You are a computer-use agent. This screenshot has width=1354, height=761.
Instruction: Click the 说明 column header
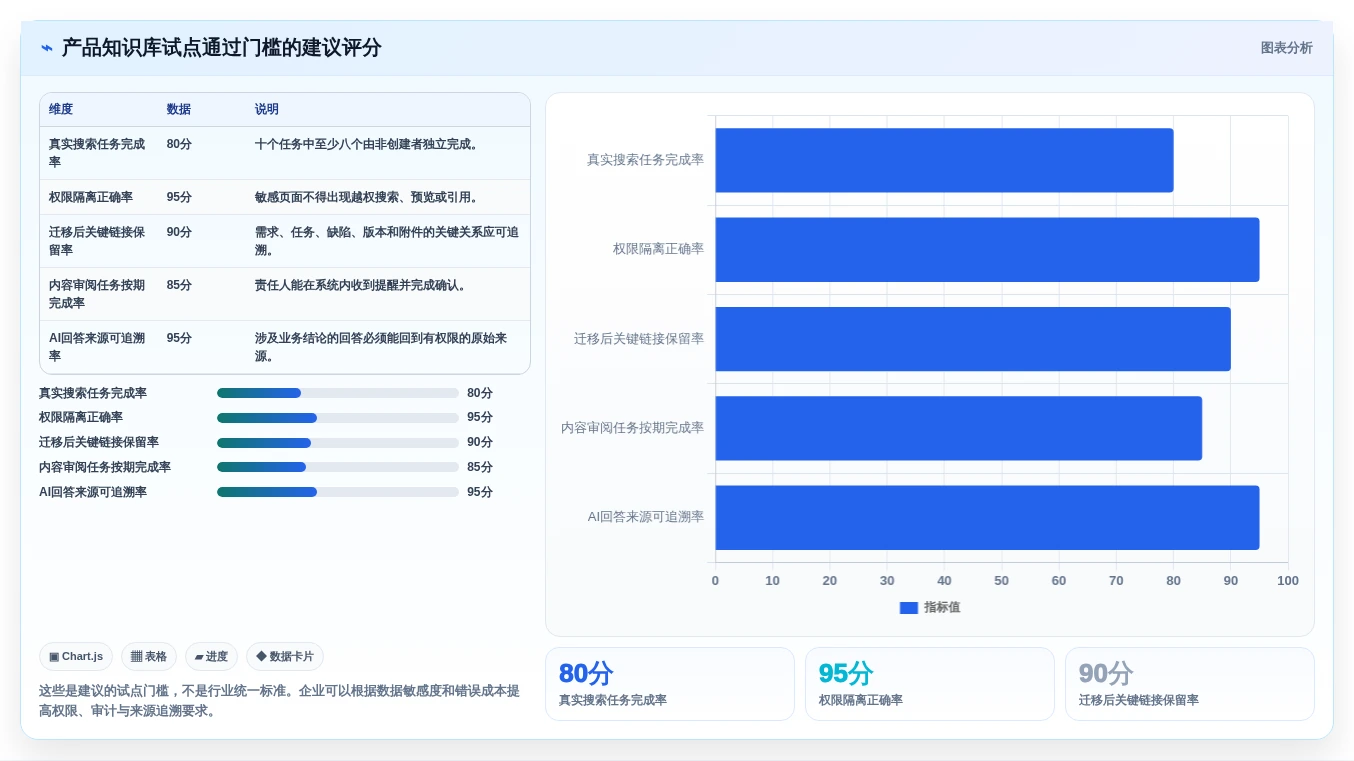coord(267,109)
